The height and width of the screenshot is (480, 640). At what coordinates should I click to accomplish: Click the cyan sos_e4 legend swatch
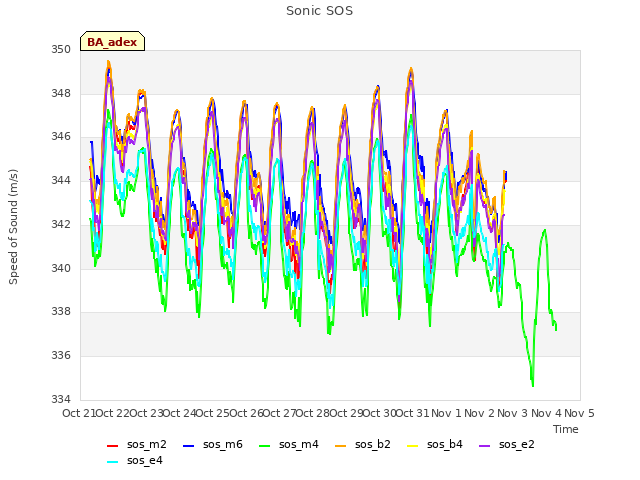(112, 462)
